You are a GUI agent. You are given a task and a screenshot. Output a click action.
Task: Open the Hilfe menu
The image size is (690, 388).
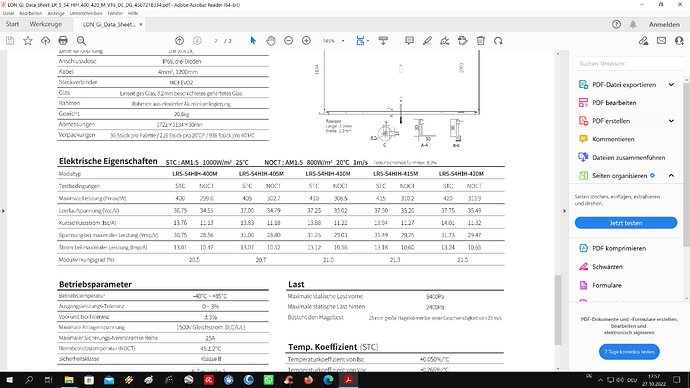point(133,13)
